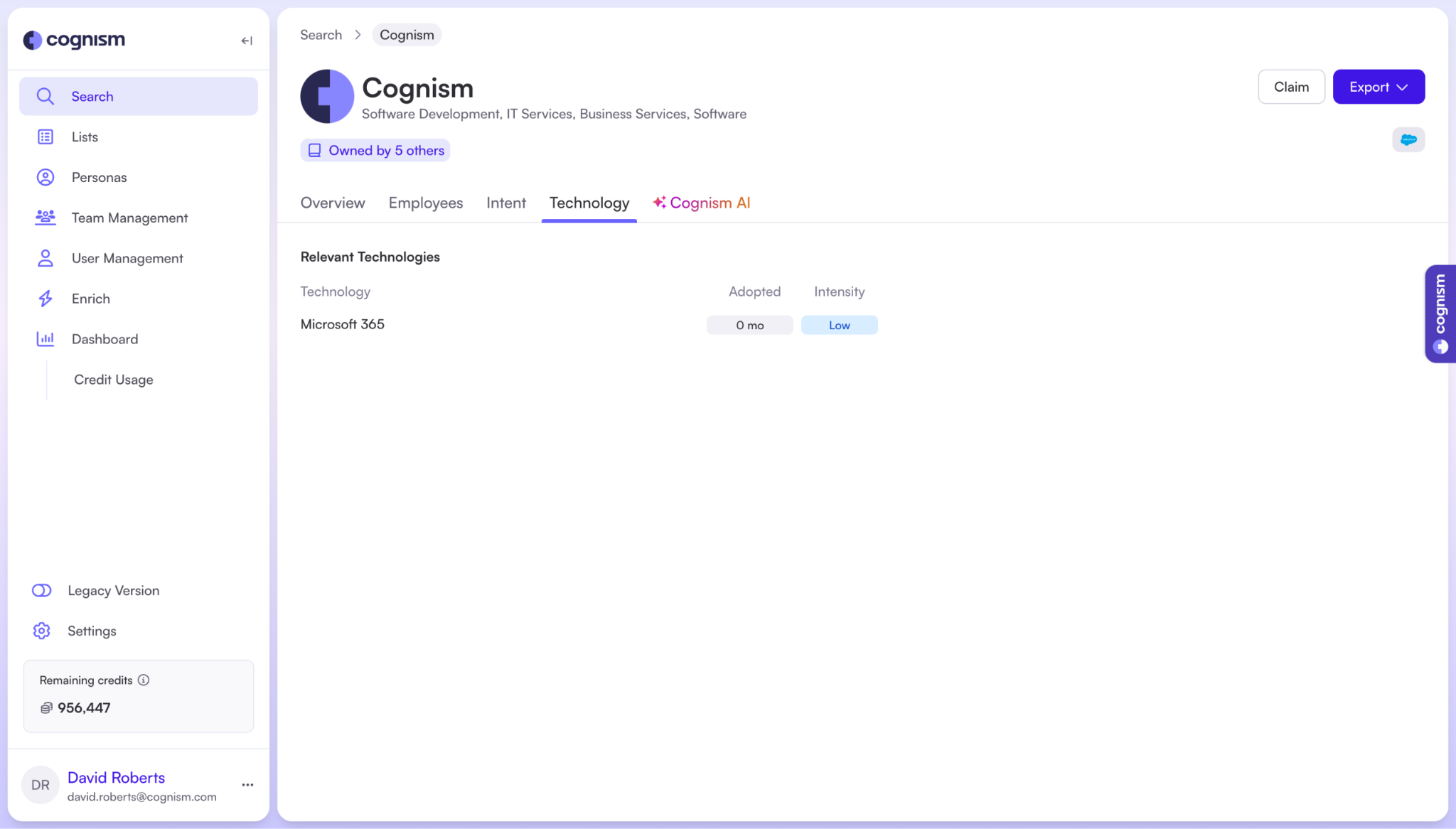Screen dimensions: 1456x829
Task: Expand the Cognism side panel tab
Action: [x=1440, y=314]
